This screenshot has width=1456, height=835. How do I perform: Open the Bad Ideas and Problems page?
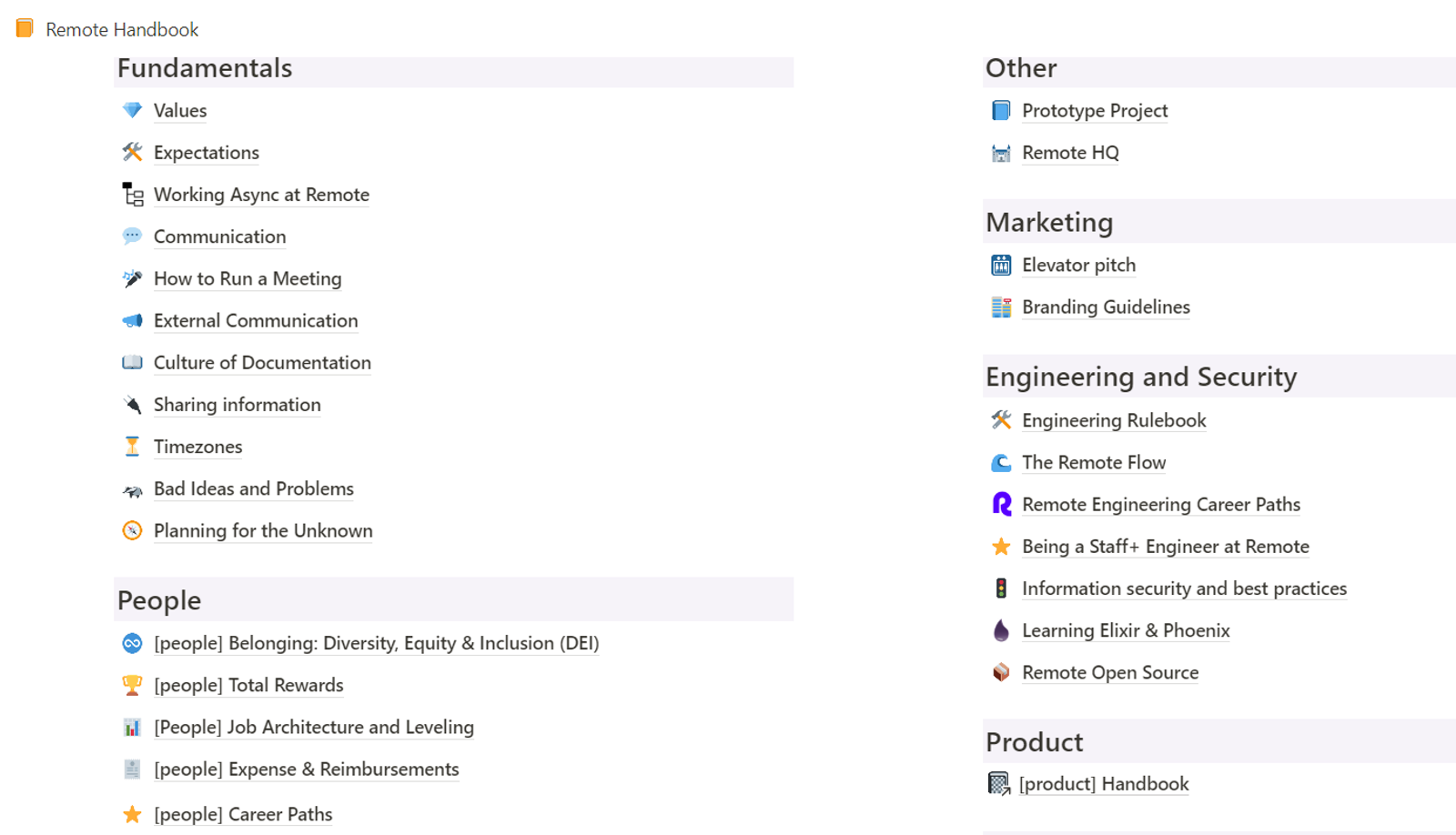pos(254,488)
